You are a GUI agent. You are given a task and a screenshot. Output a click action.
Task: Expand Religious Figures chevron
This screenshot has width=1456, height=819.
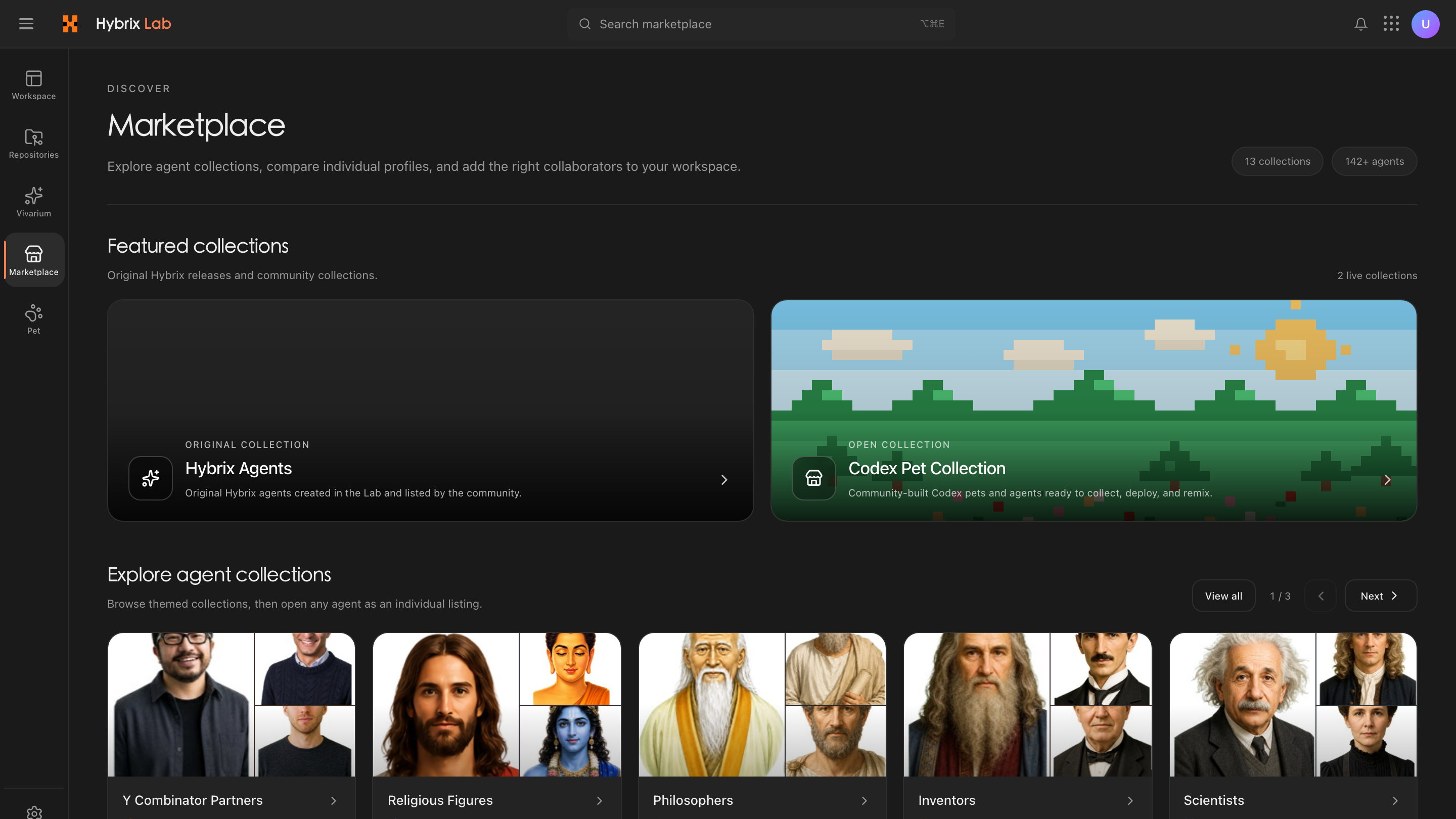(x=599, y=800)
